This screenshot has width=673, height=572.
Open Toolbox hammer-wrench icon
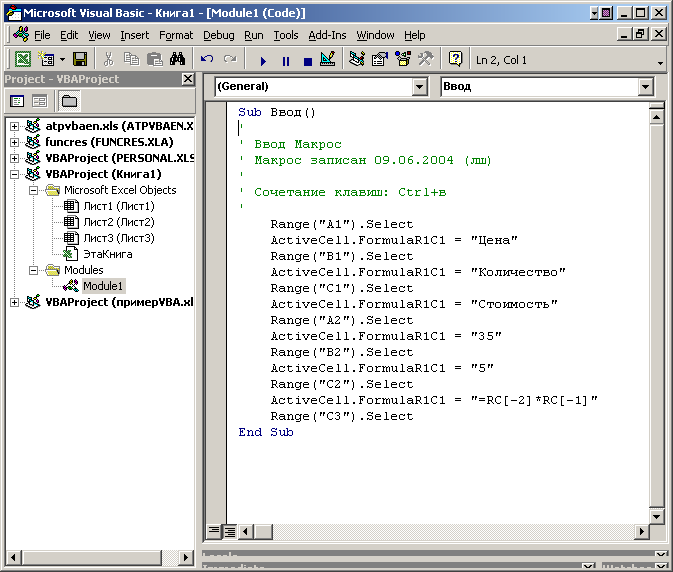click(x=425, y=59)
